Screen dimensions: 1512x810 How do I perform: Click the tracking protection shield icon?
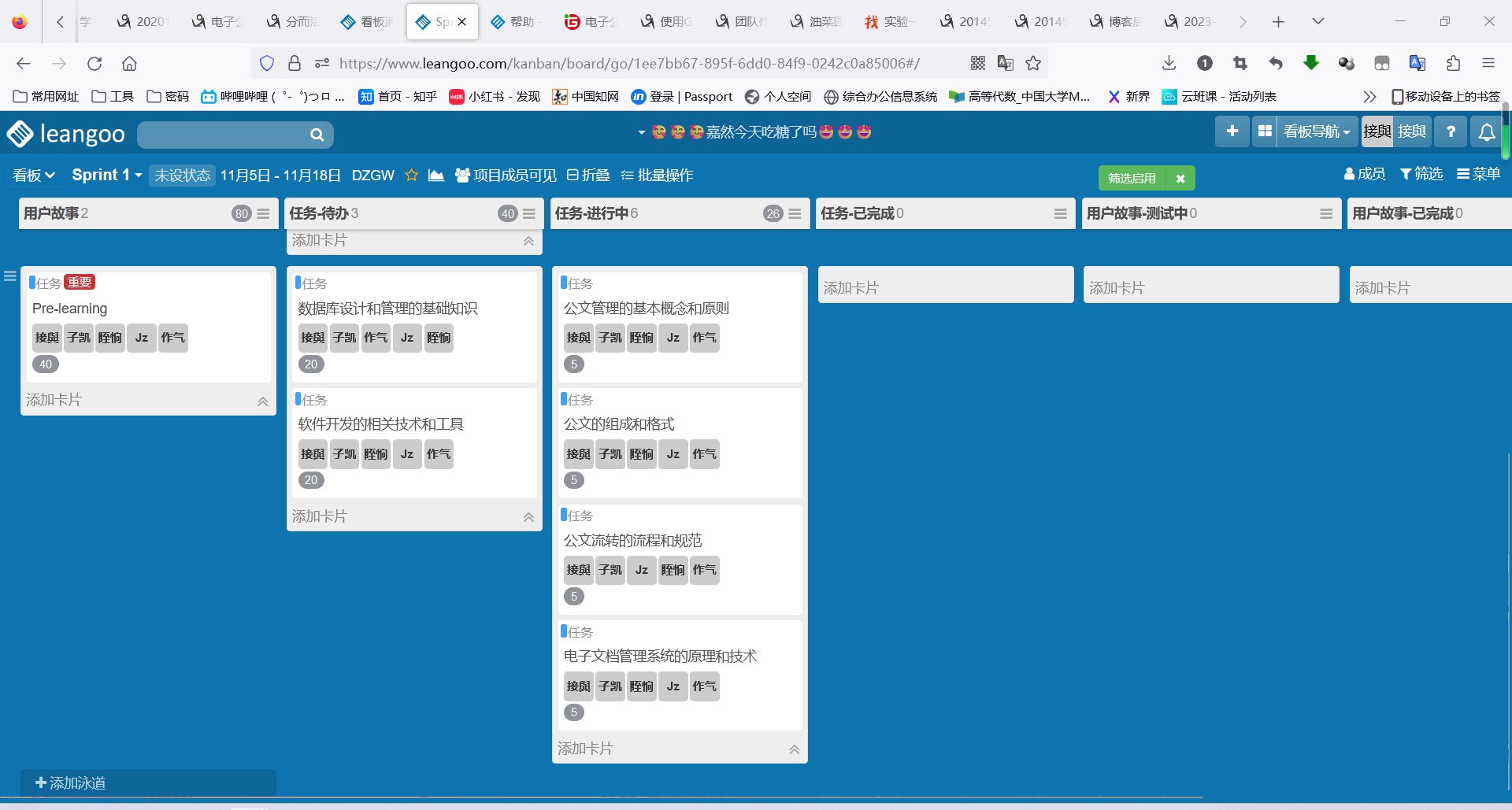[x=267, y=63]
